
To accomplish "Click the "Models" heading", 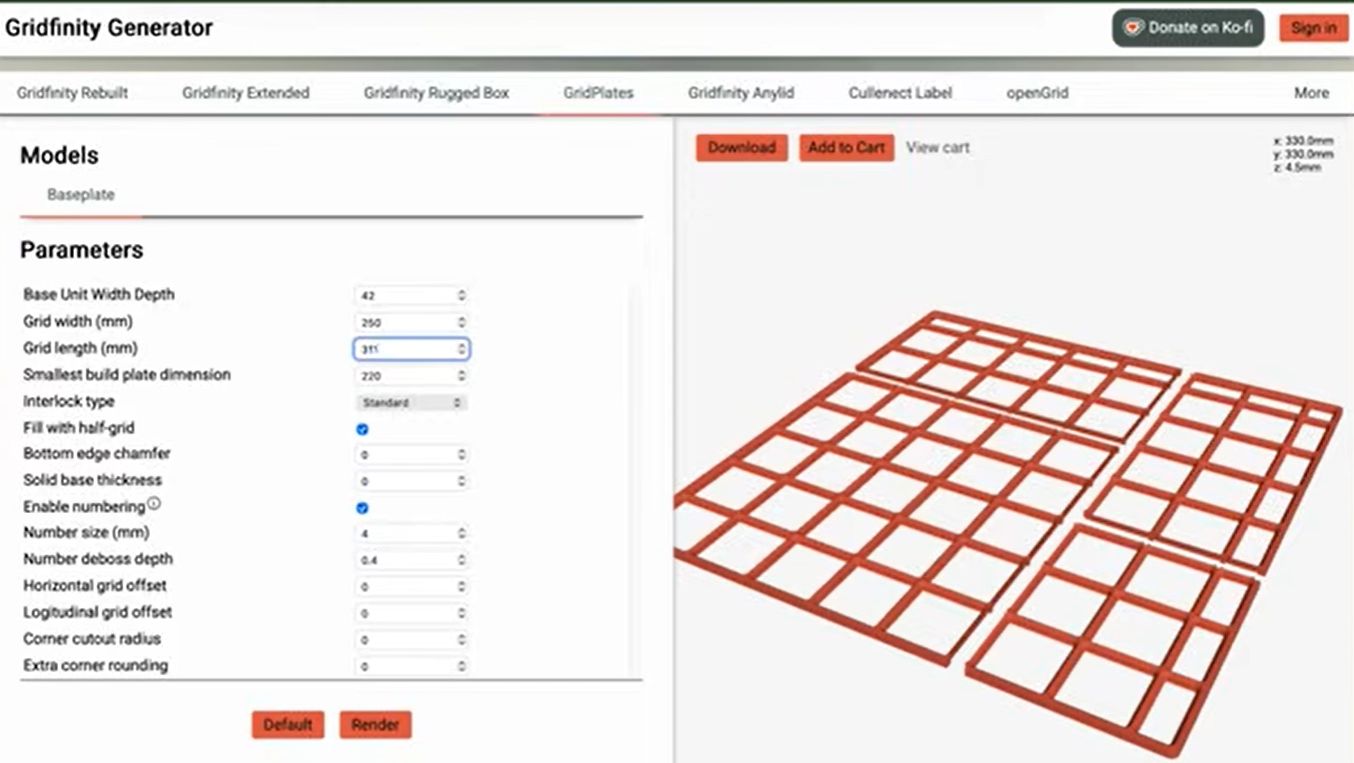I will tap(59, 155).
